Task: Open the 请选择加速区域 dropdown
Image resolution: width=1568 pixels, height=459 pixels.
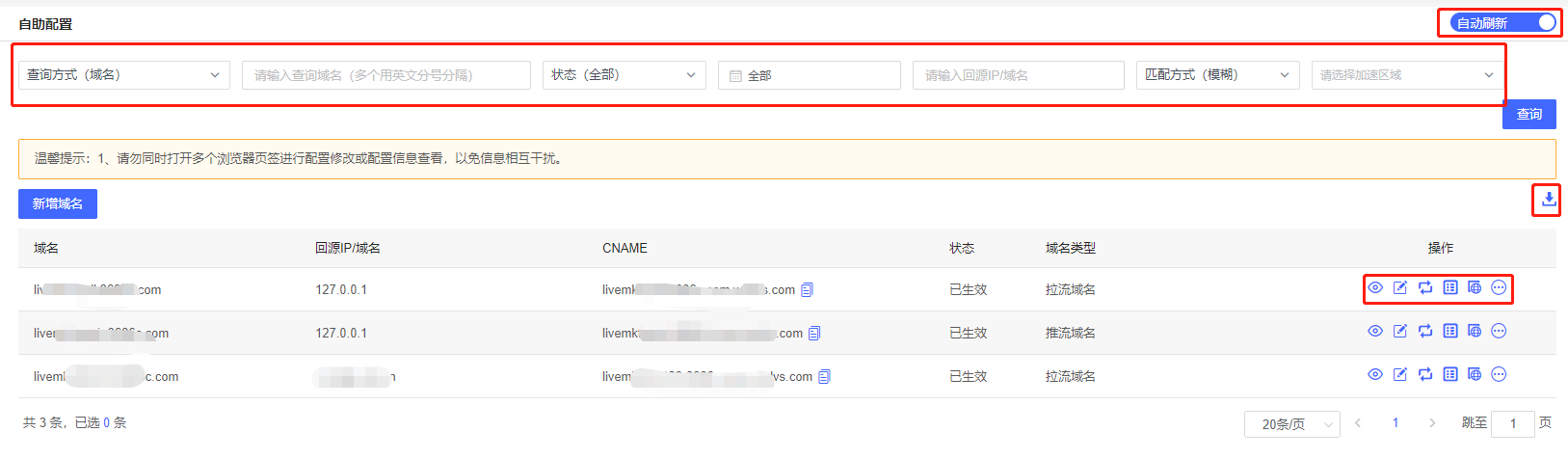Action: click(1408, 75)
